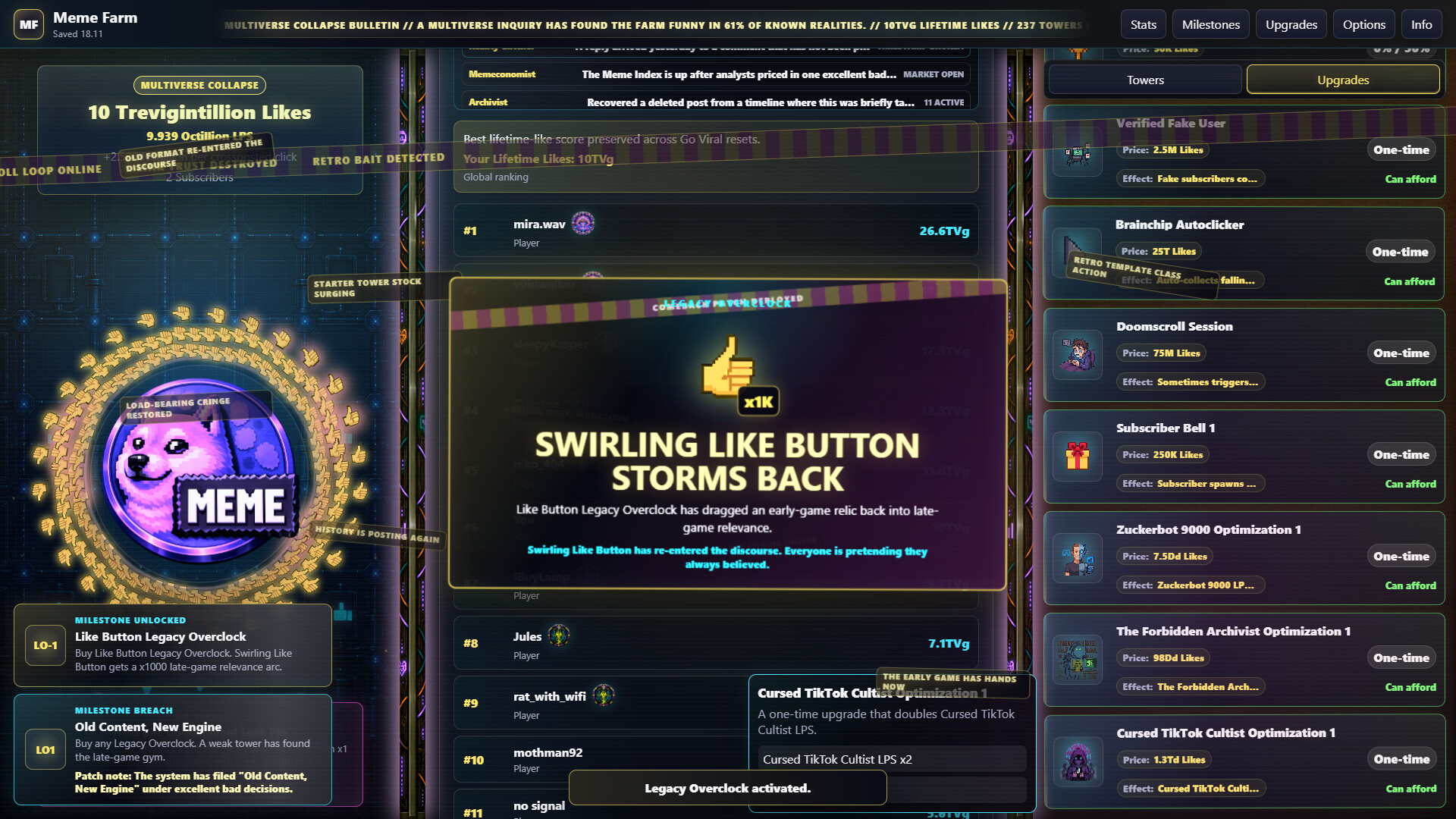Image resolution: width=1456 pixels, height=819 pixels.
Task: Click the Forbidden Archivist Optimization icon
Action: [x=1078, y=660]
